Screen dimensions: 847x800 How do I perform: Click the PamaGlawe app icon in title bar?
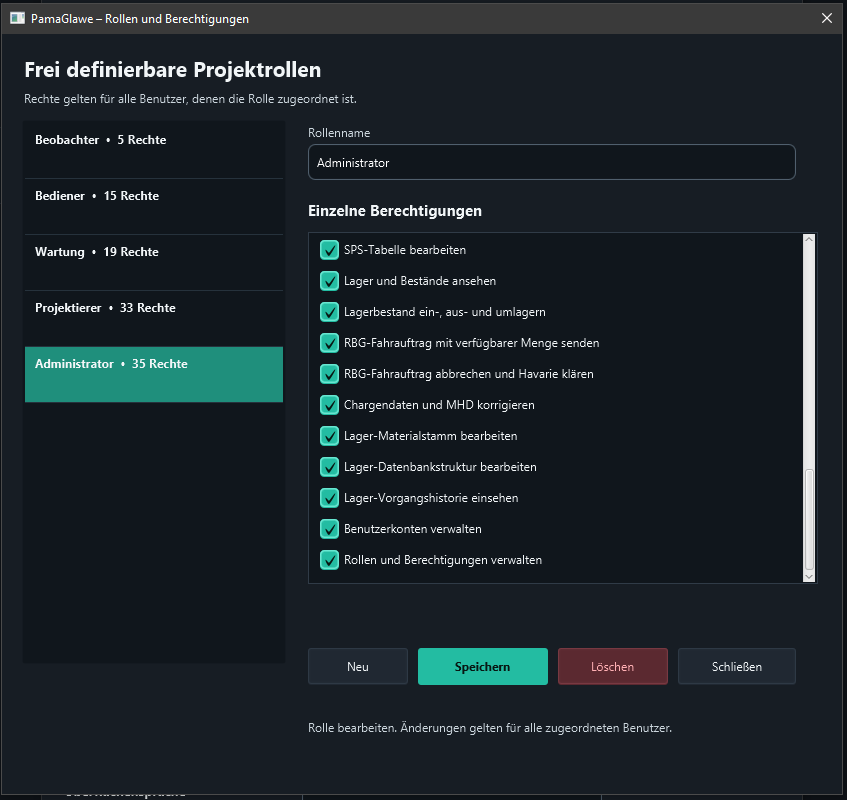tap(17, 18)
